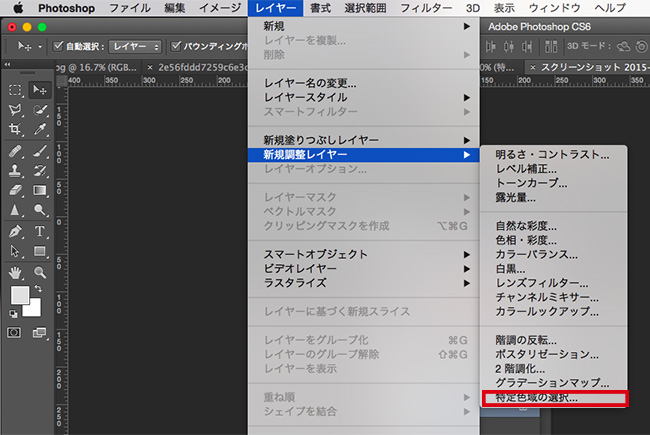Open the Apple menu

(18, 8)
